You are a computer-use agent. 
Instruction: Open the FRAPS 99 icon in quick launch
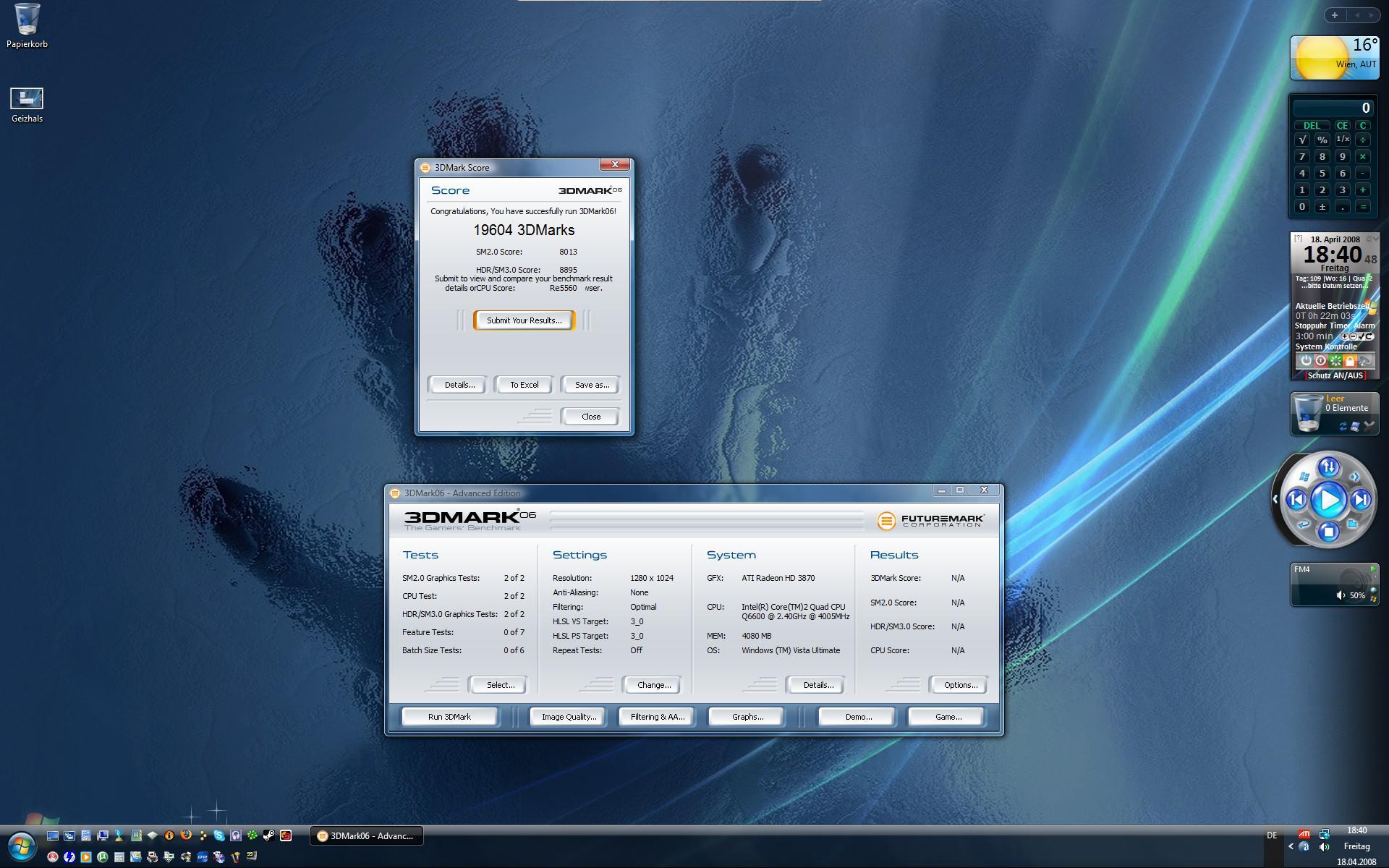click(252, 856)
